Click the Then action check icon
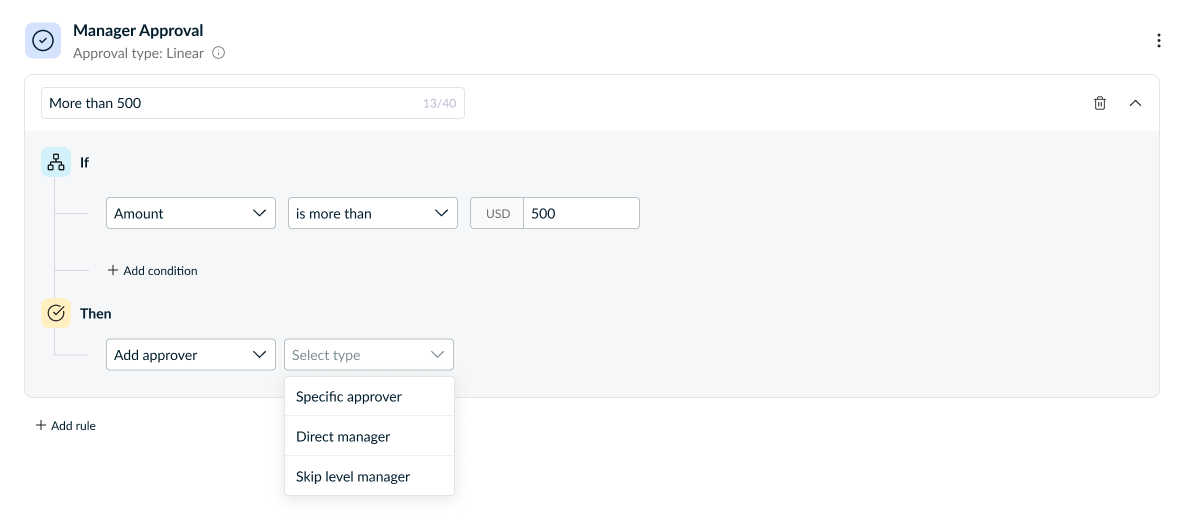1196x529 pixels. [x=56, y=313]
